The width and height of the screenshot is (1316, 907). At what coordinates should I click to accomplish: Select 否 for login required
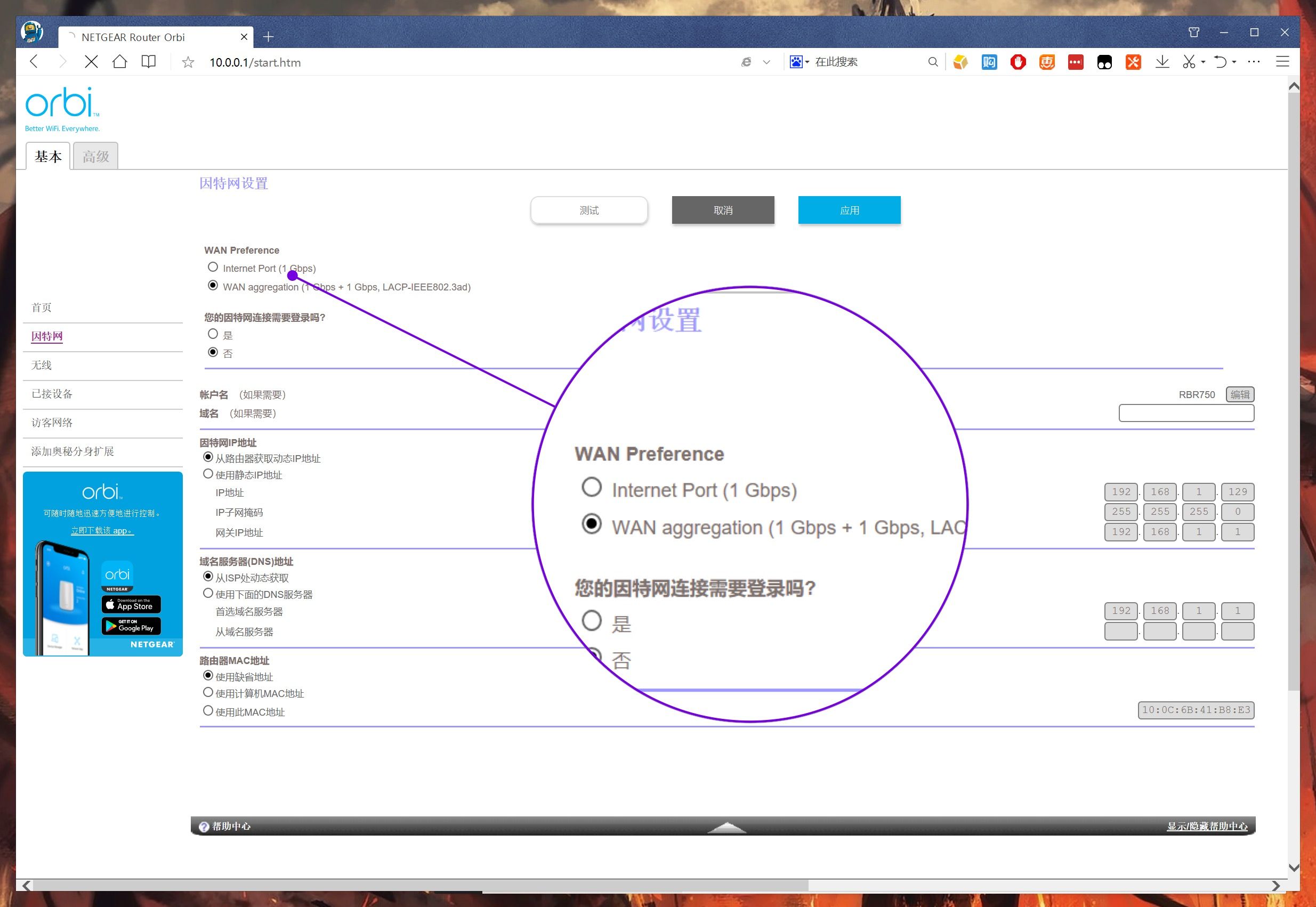point(213,352)
